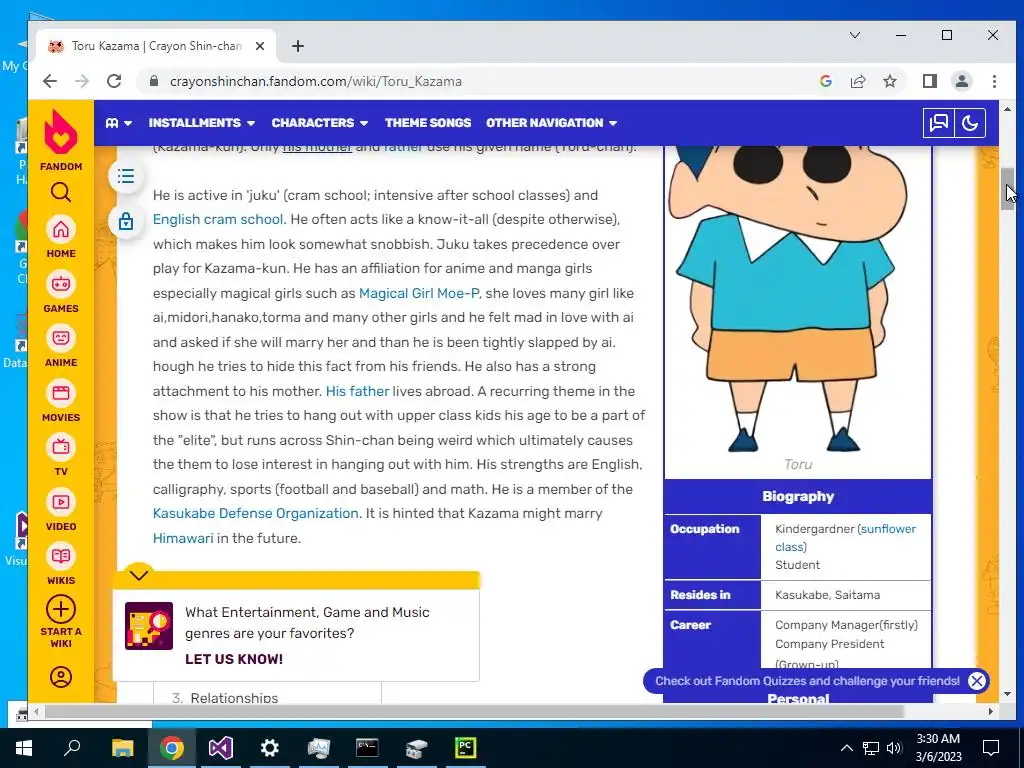Viewport: 1024px width, 768px height.
Task: Open PyCharm from the taskbar
Action: [x=465, y=748]
